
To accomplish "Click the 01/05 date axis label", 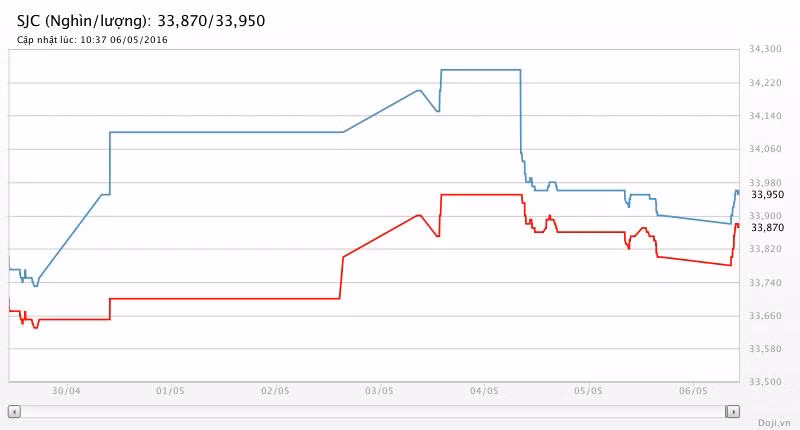I will point(170,391).
